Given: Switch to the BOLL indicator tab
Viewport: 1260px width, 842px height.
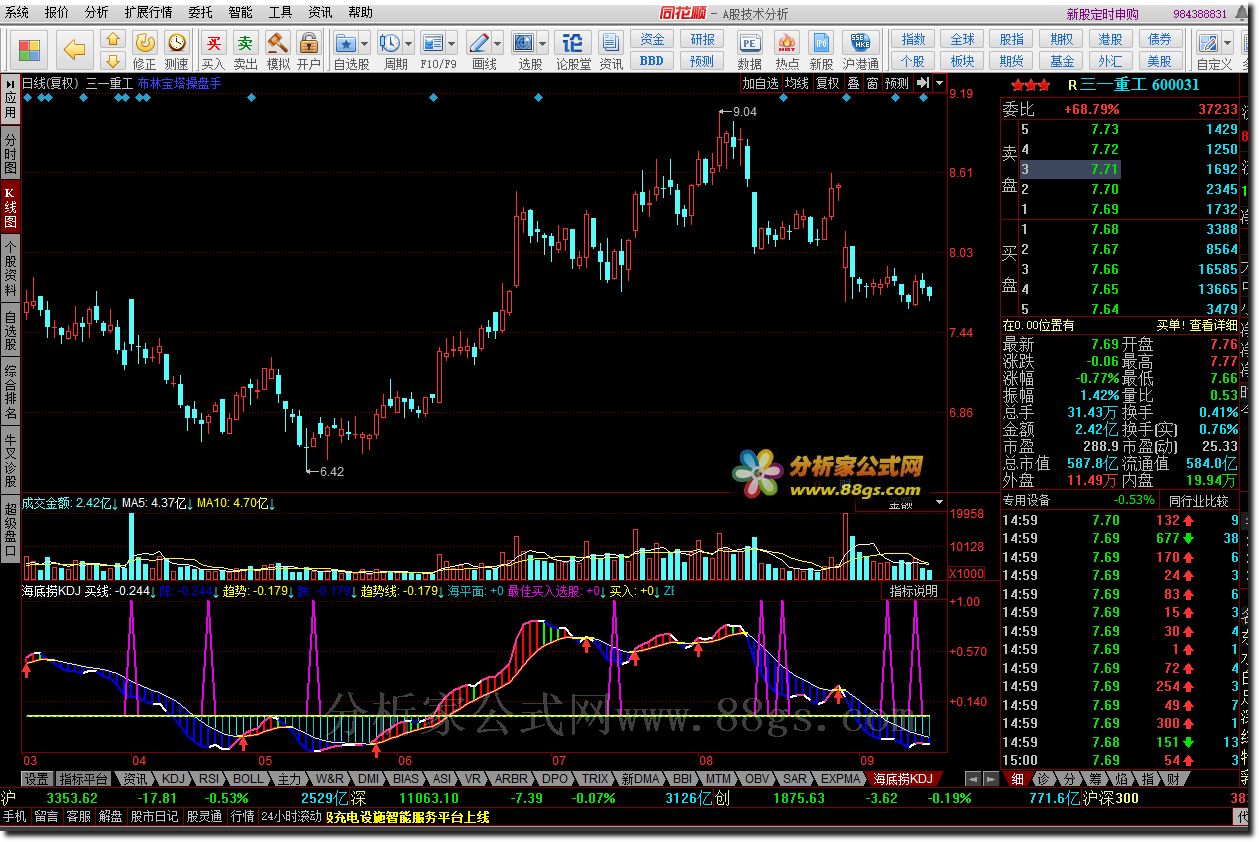Looking at the screenshot, I should [x=248, y=778].
